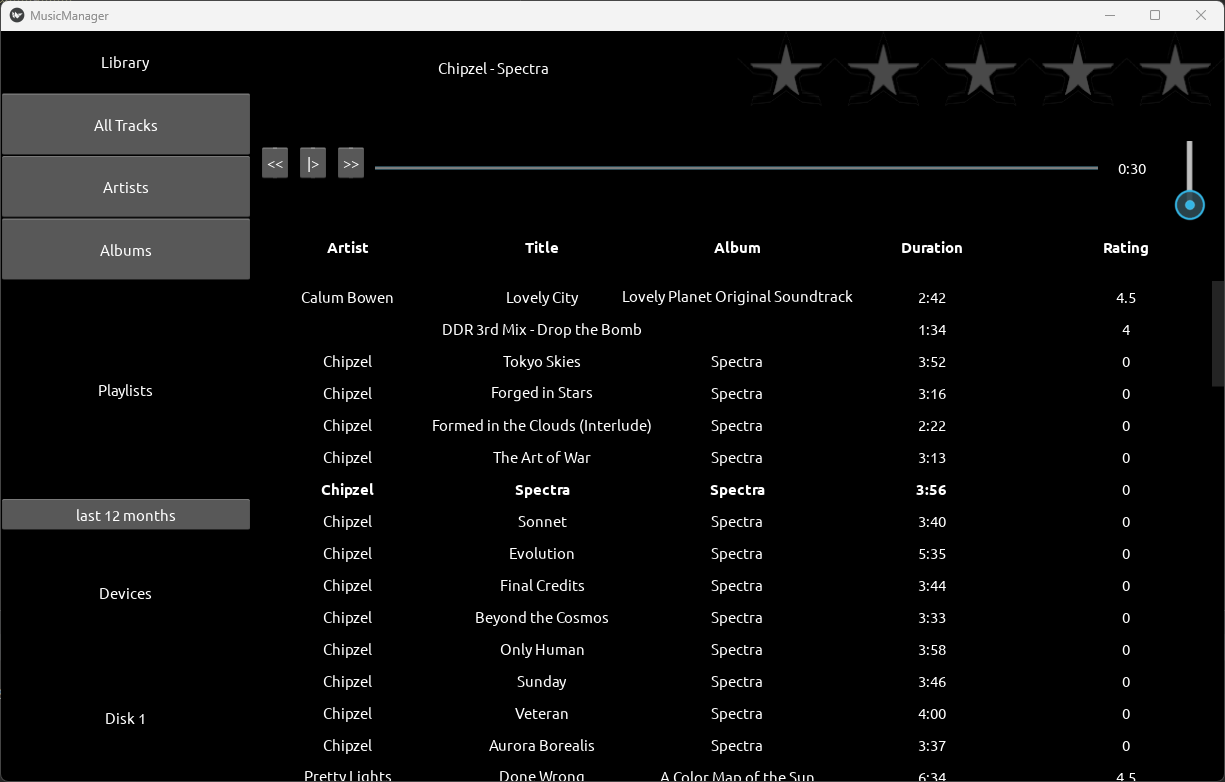Click the previous track button

point(275,163)
